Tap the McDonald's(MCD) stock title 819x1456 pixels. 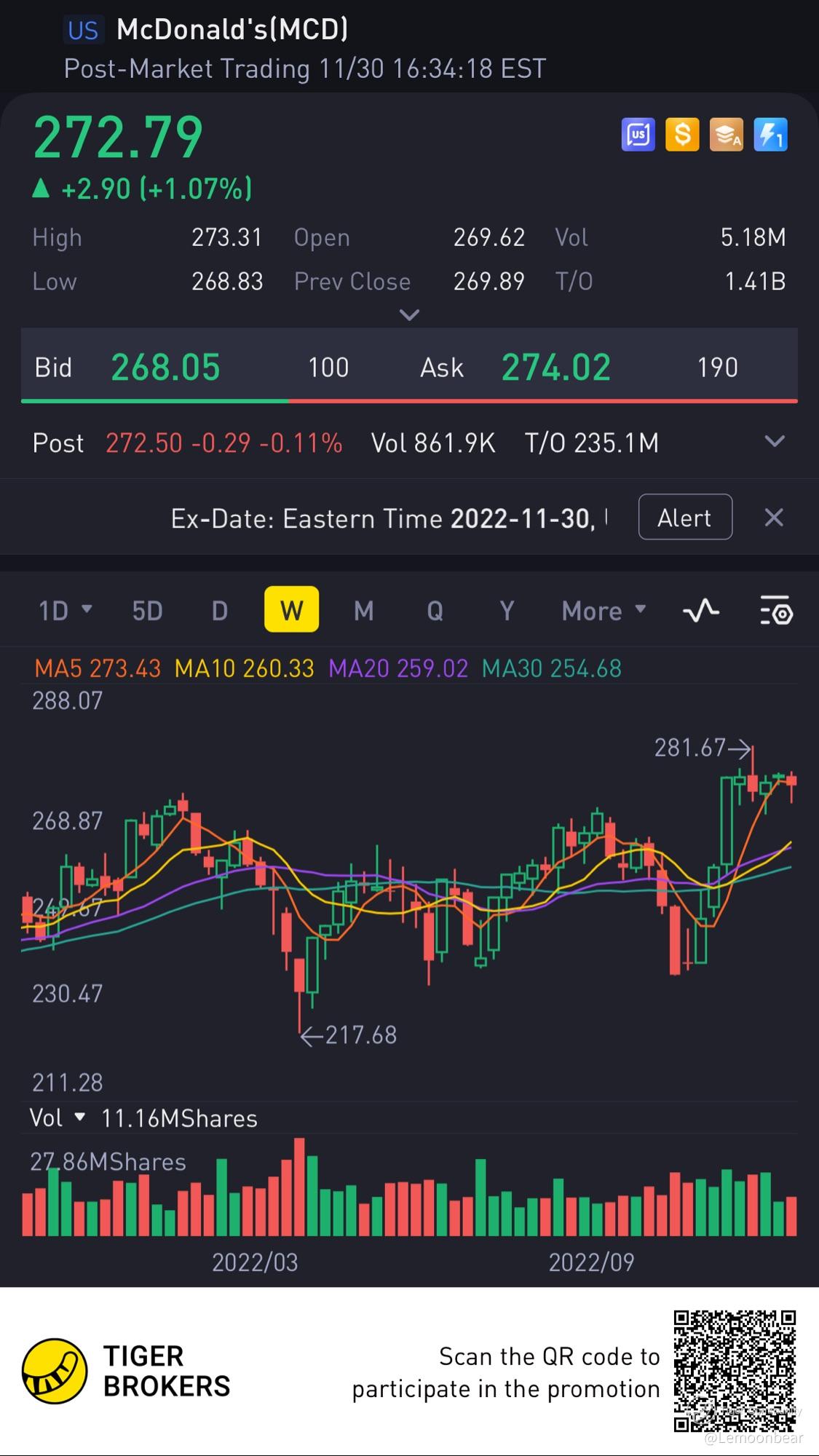pyautogui.click(x=232, y=29)
